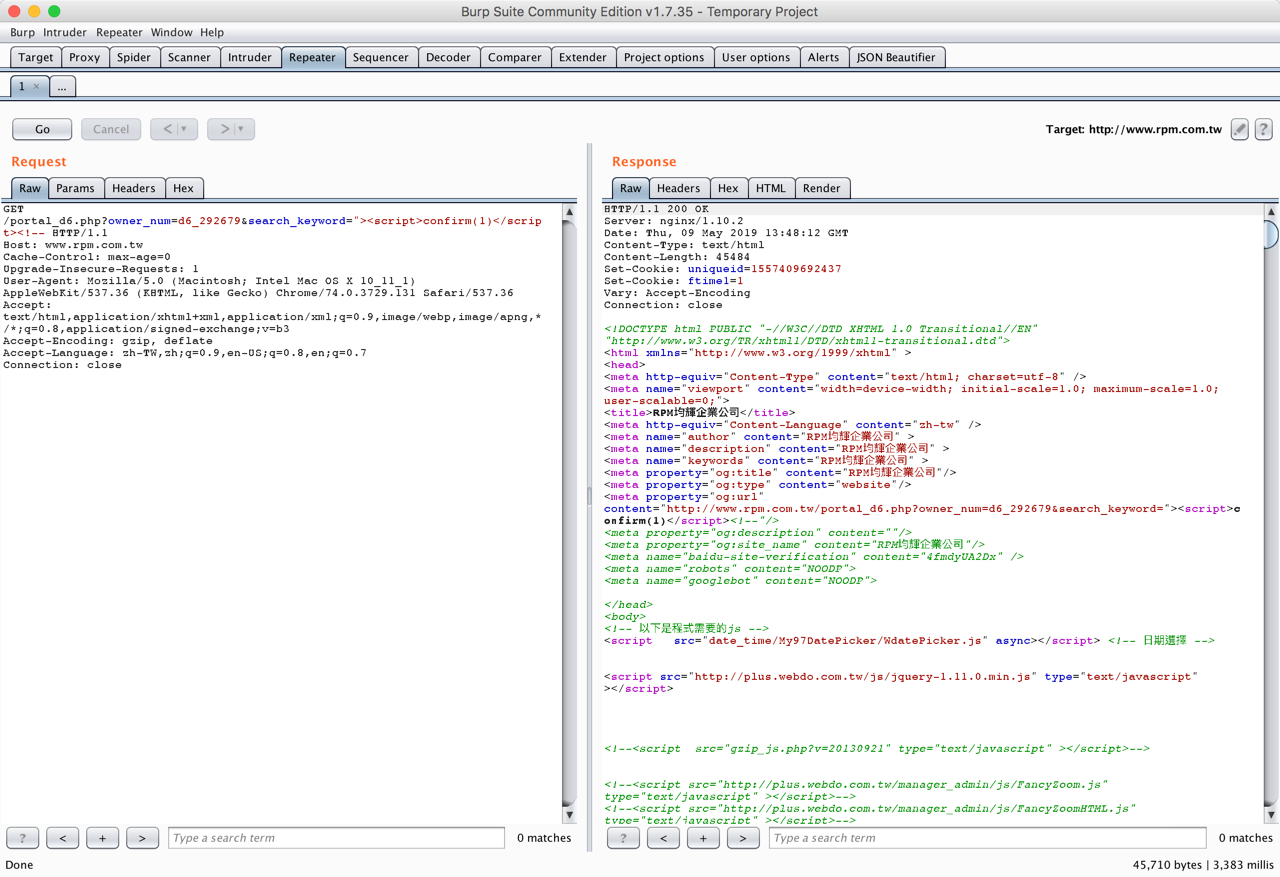
Task: Switch to the Decoder tab
Action: 448,57
